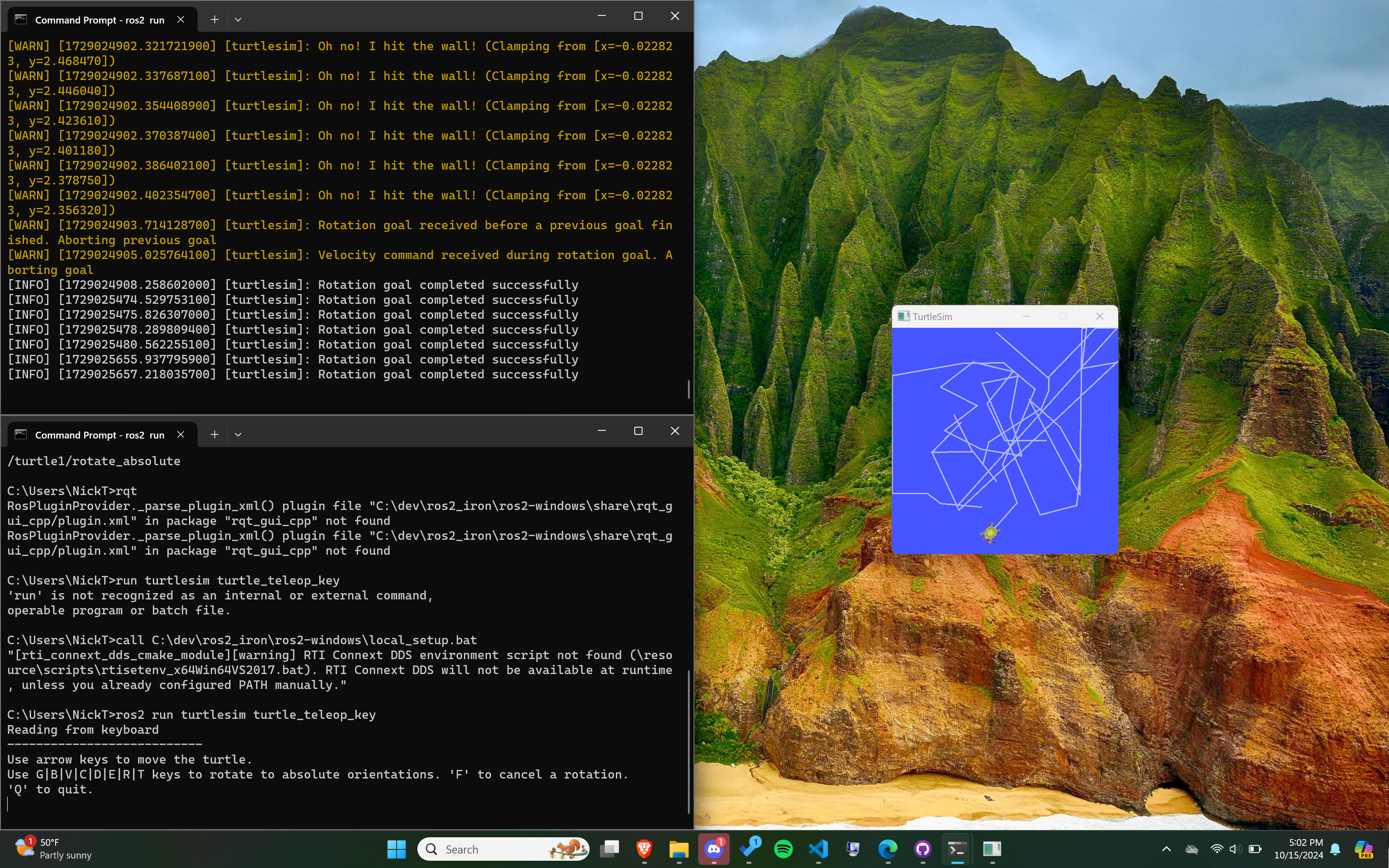Open new-tab dropdown in bottom Command Prompt

click(238, 434)
